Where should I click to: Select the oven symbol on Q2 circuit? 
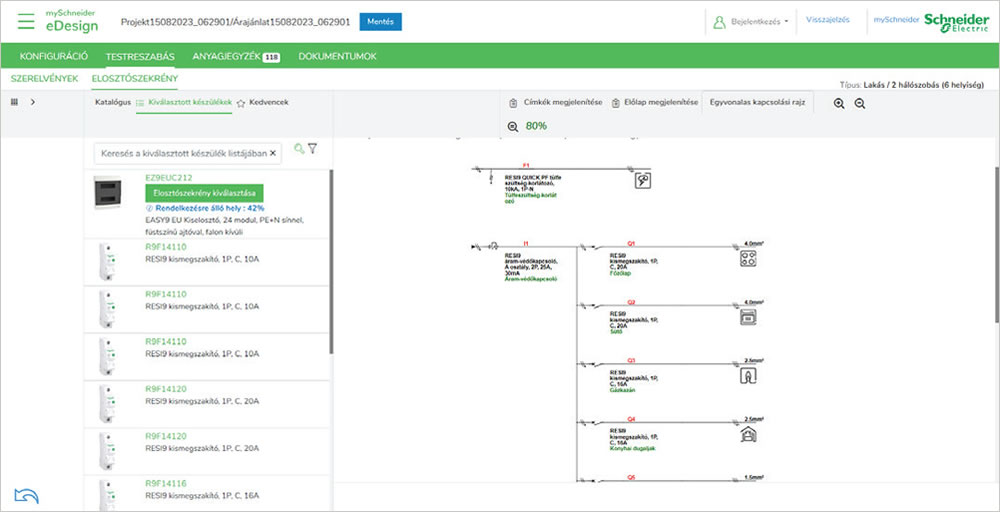pos(747,317)
